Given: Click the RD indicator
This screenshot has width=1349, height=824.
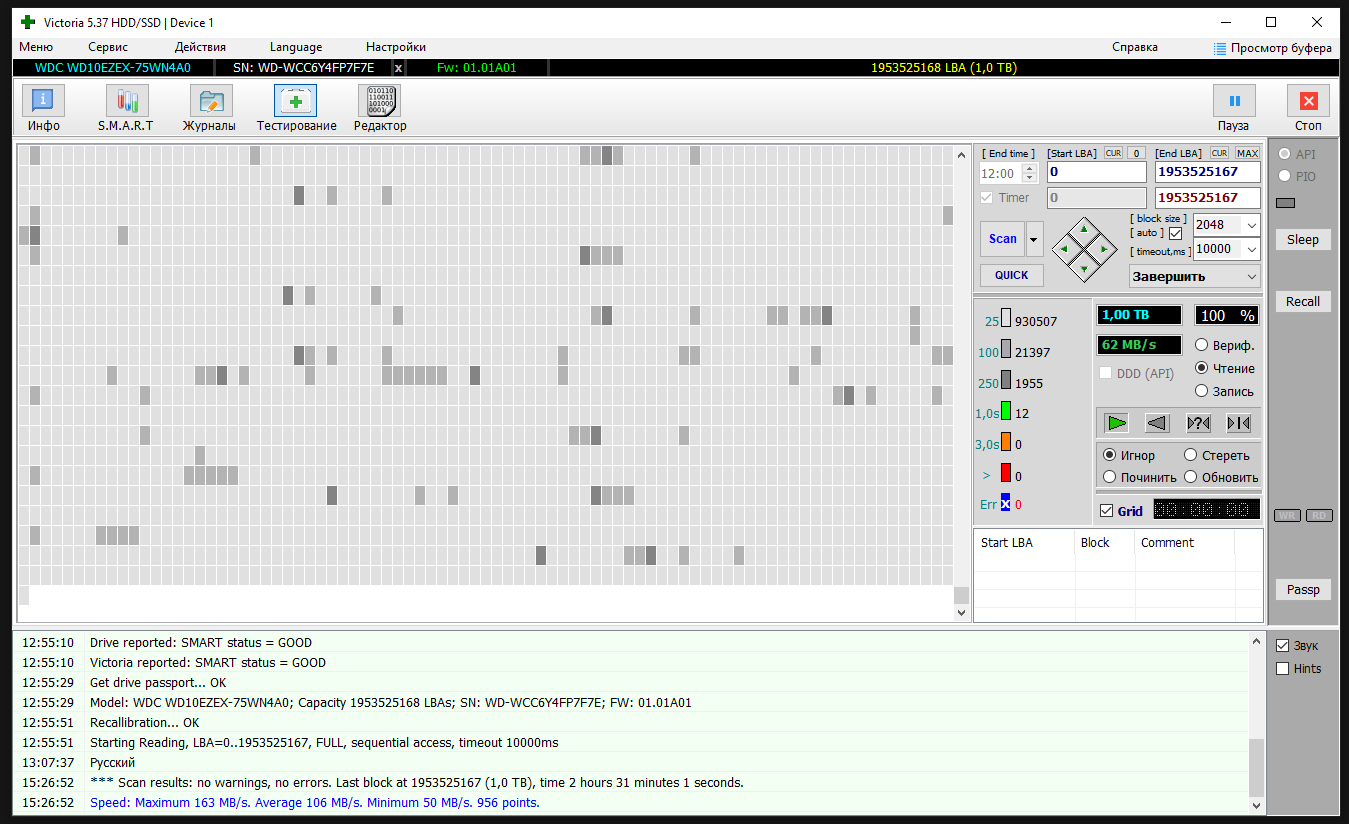Looking at the screenshot, I should [1319, 516].
